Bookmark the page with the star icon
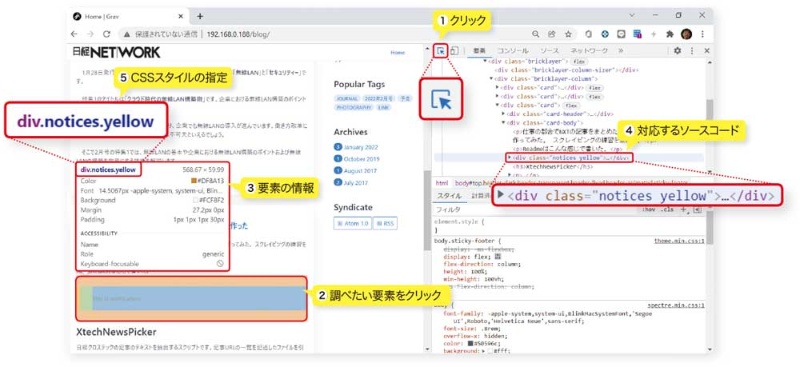Image resolution: width=800 pixels, height=367 pixels. [568, 34]
